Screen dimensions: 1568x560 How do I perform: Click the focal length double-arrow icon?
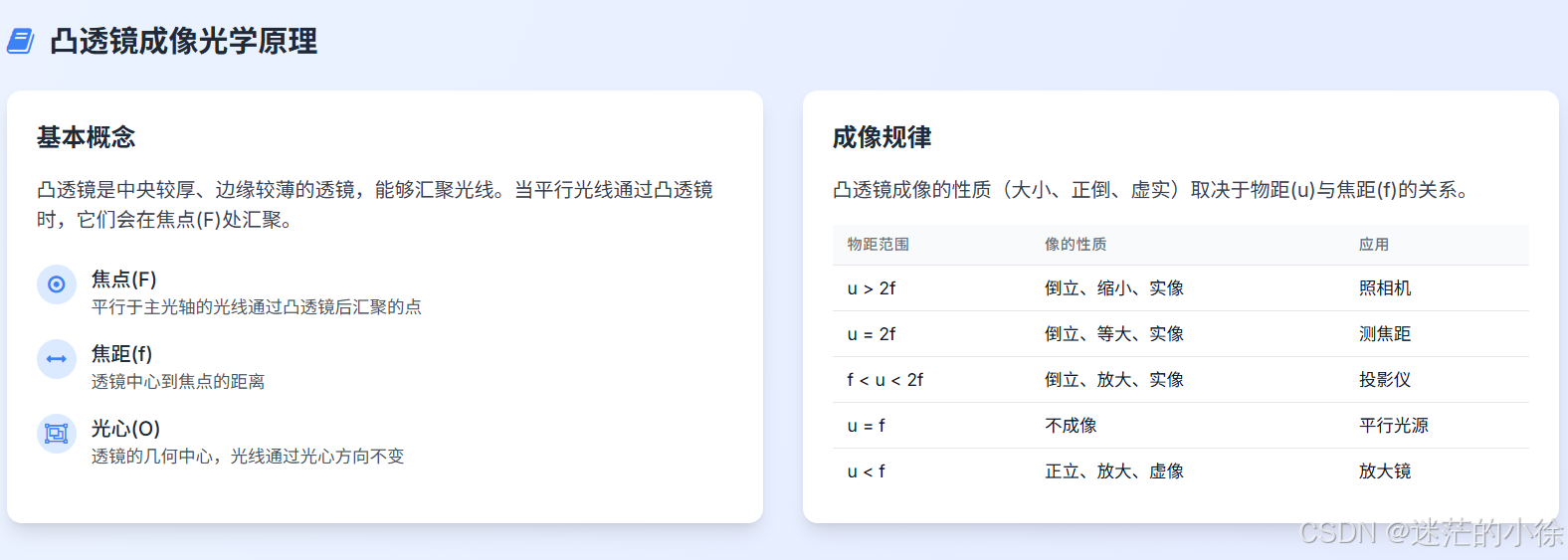tap(57, 359)
